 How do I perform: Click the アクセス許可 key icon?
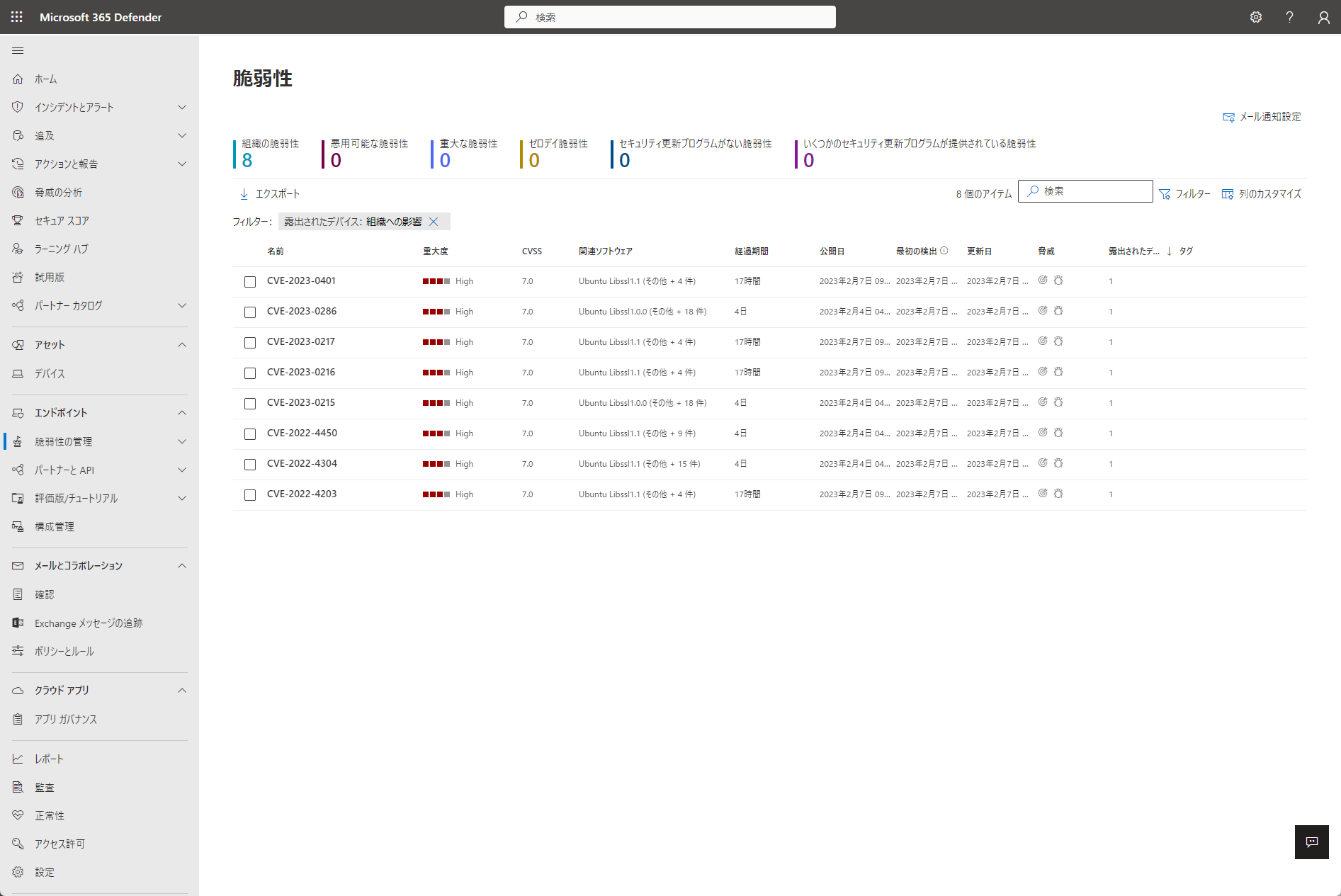tap(18, 844)
